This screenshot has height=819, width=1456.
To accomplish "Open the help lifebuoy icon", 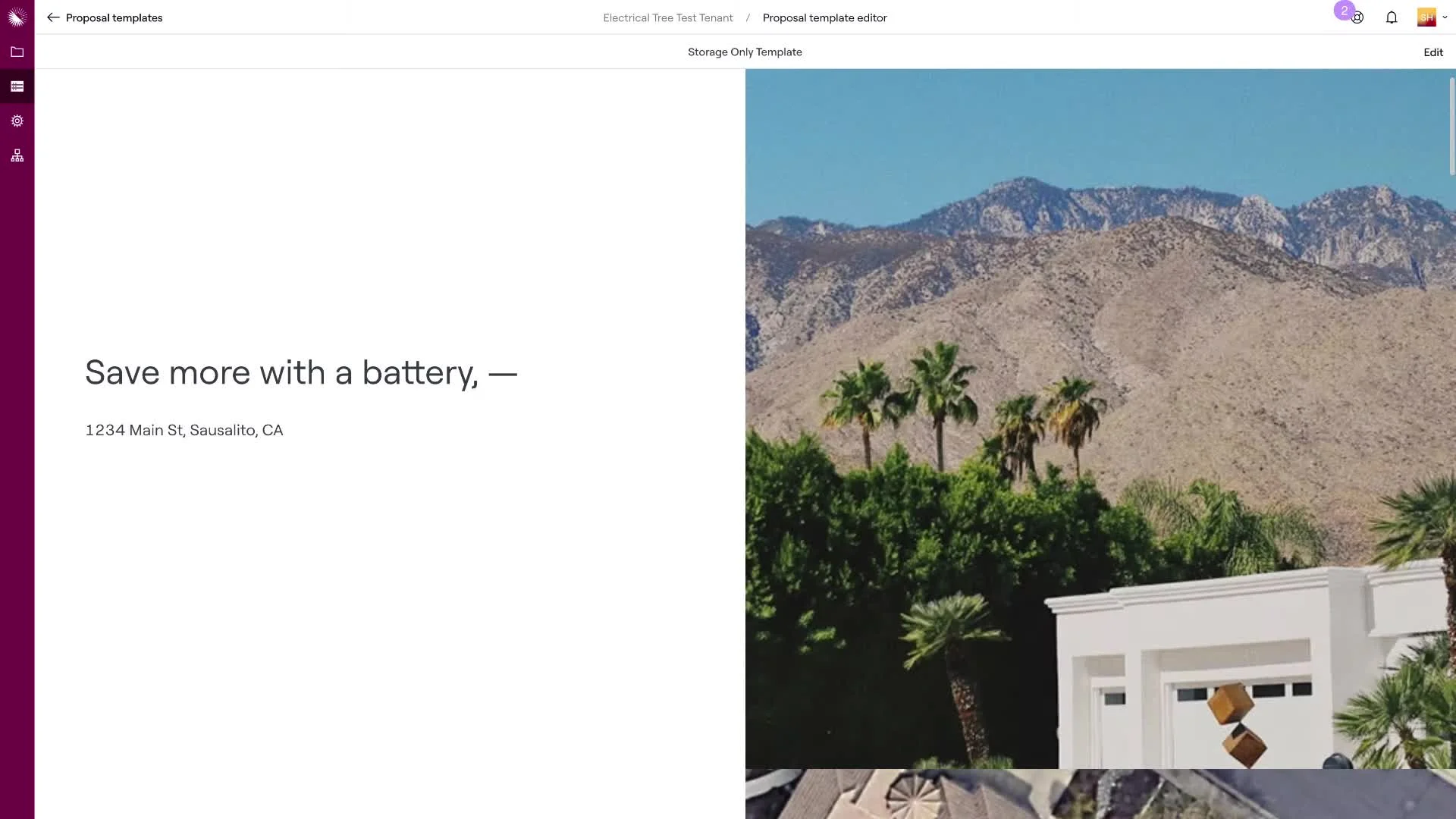I will tap(1358, 18).
